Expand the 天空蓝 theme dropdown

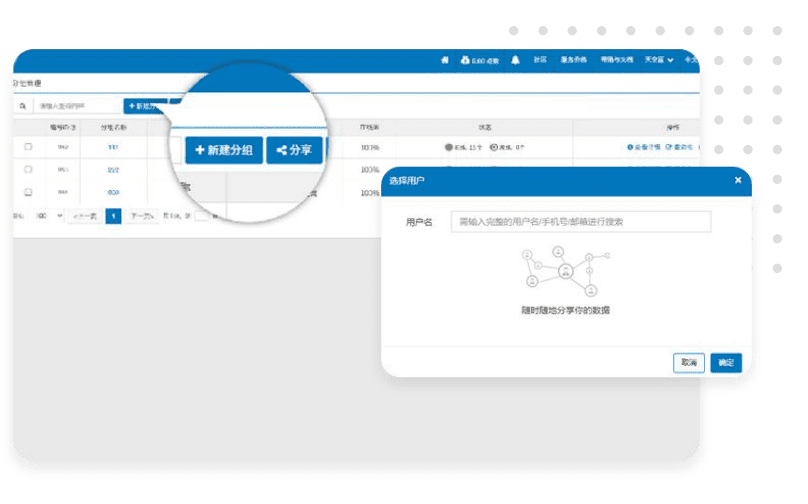(x=657, y=60)
